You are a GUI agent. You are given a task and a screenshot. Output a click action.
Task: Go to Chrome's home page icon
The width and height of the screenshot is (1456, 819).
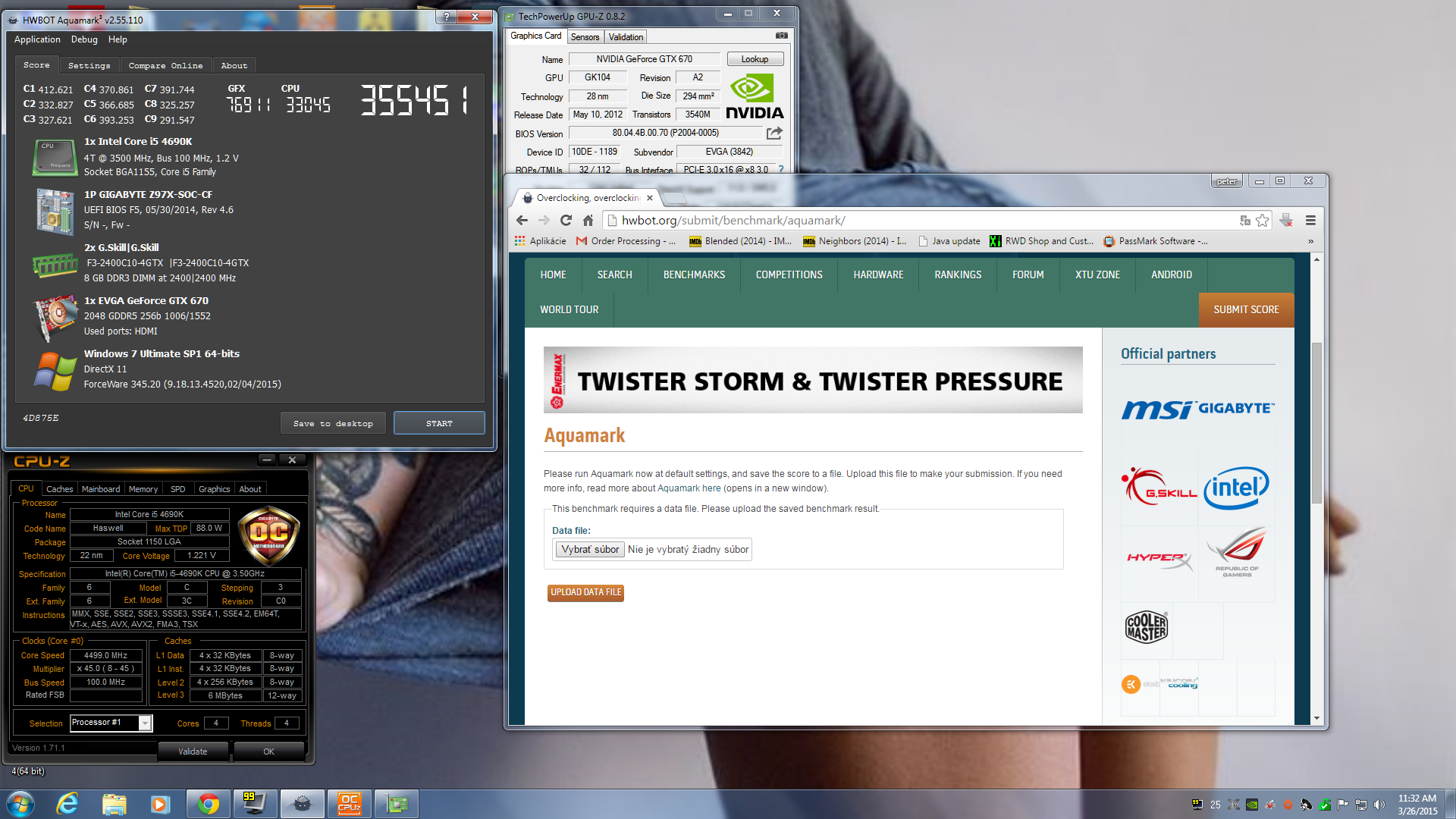tap(588, 221)
